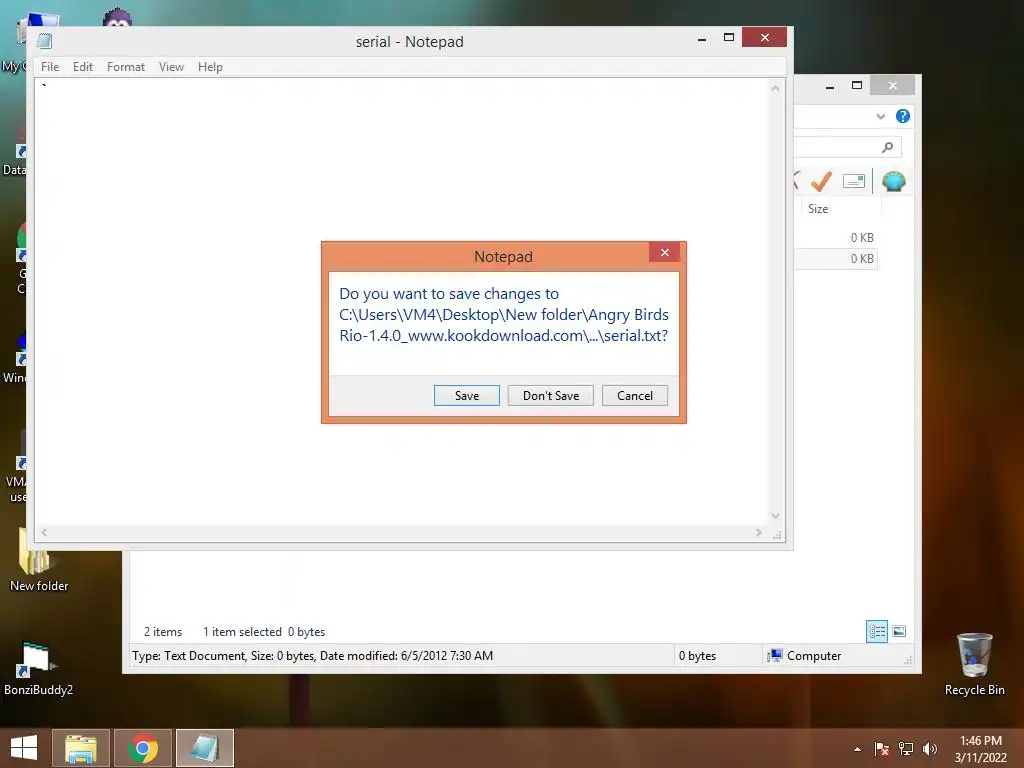Screen dimensions: 1024x768
Task: Open Windows Start button
Action: [24, 748]
